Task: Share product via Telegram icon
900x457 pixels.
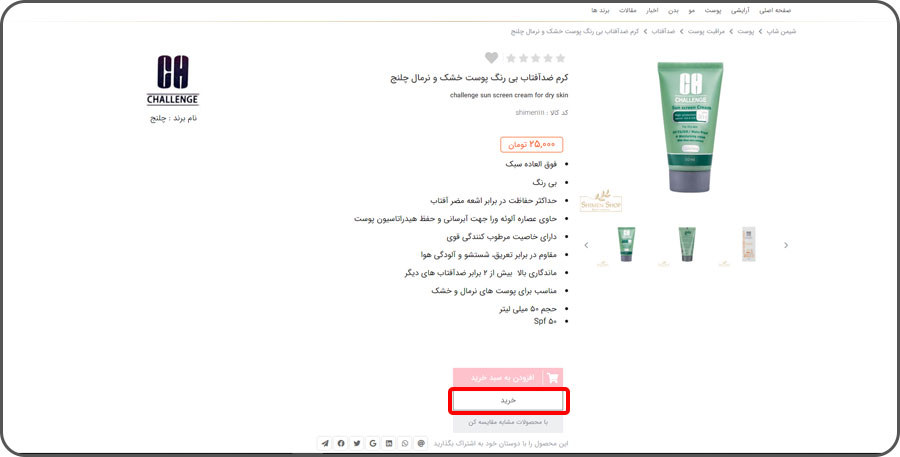Action: click(325, 443)
